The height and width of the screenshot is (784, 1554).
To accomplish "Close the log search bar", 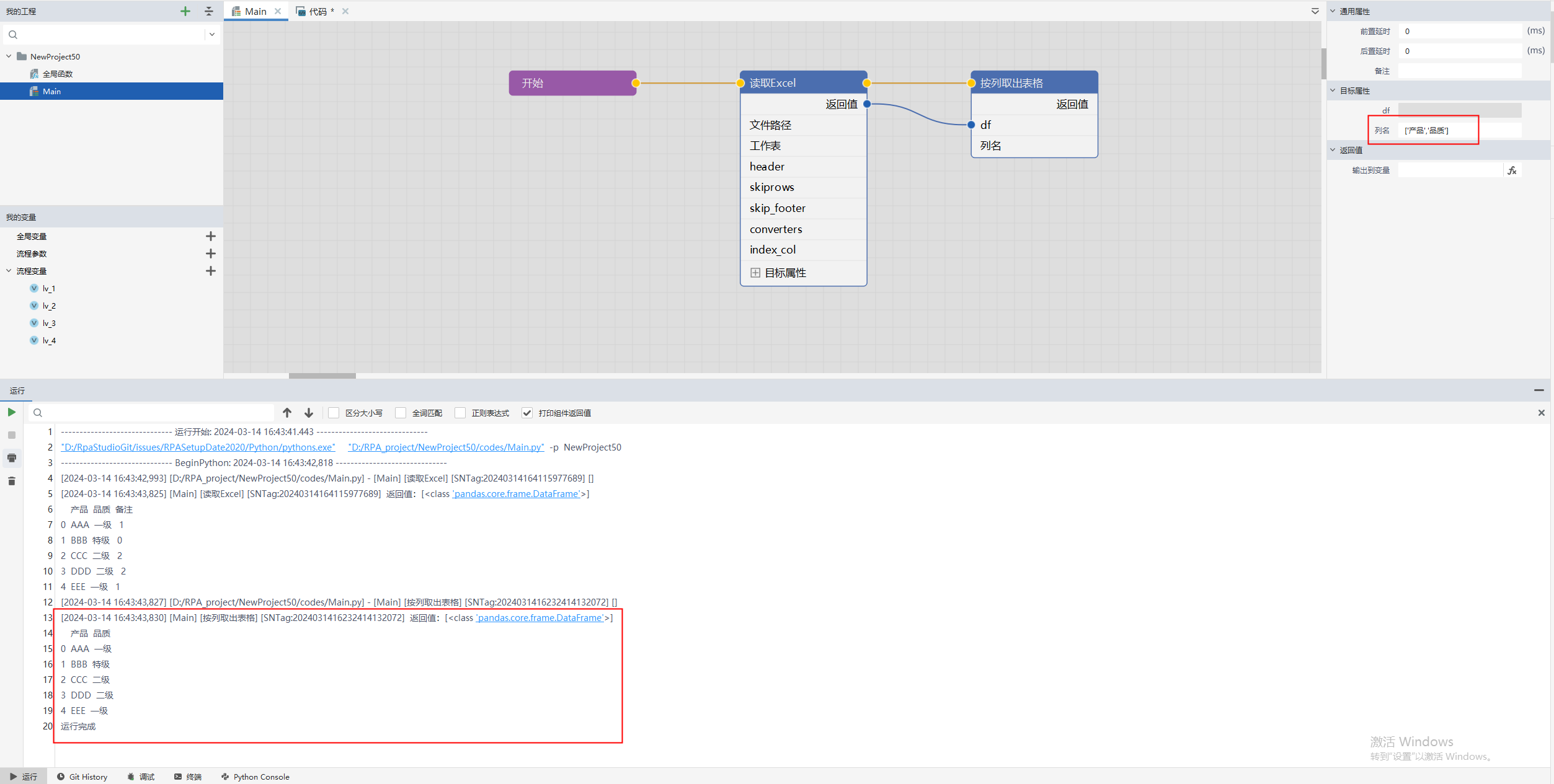I will coord(1542,413).
